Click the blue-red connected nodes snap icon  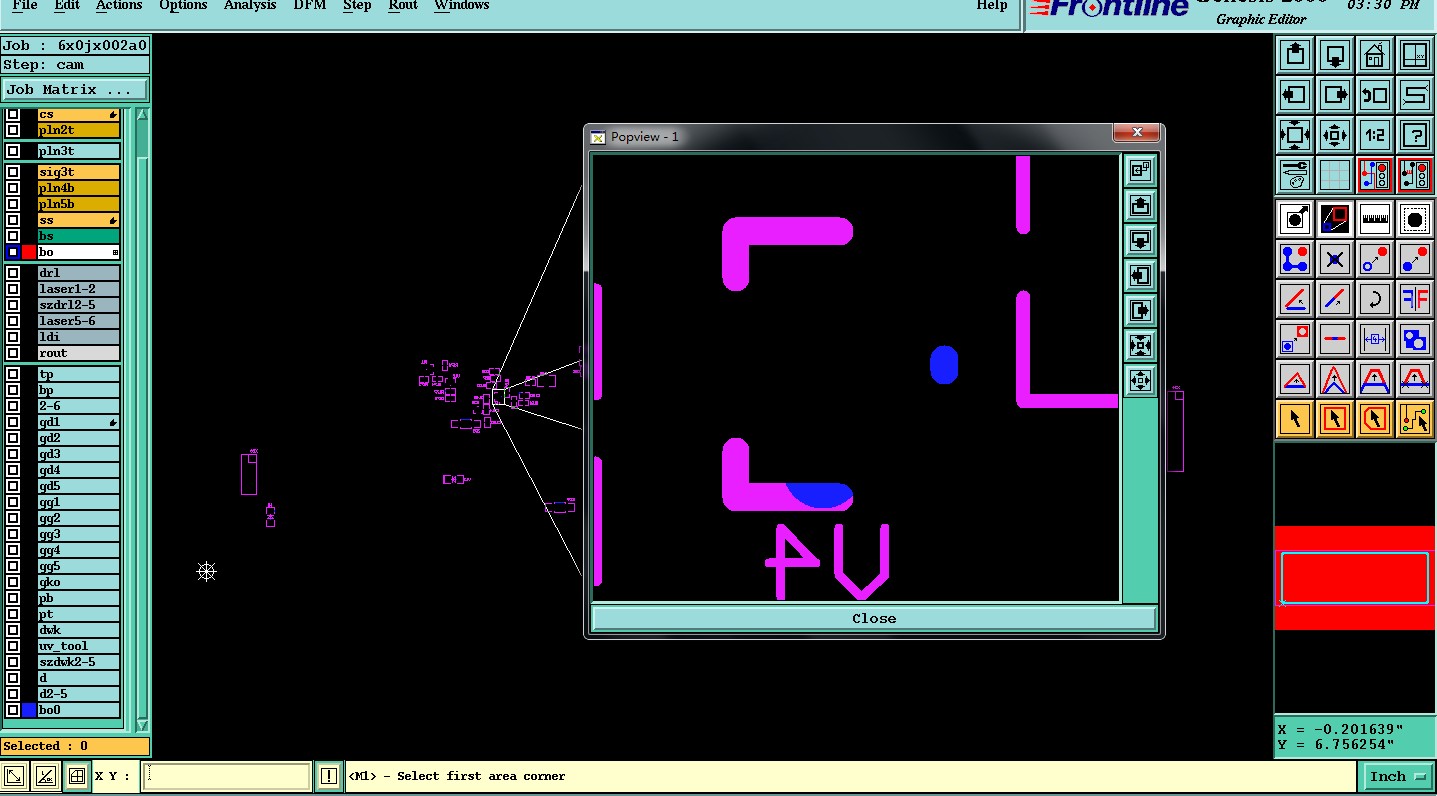[1295, 259]
